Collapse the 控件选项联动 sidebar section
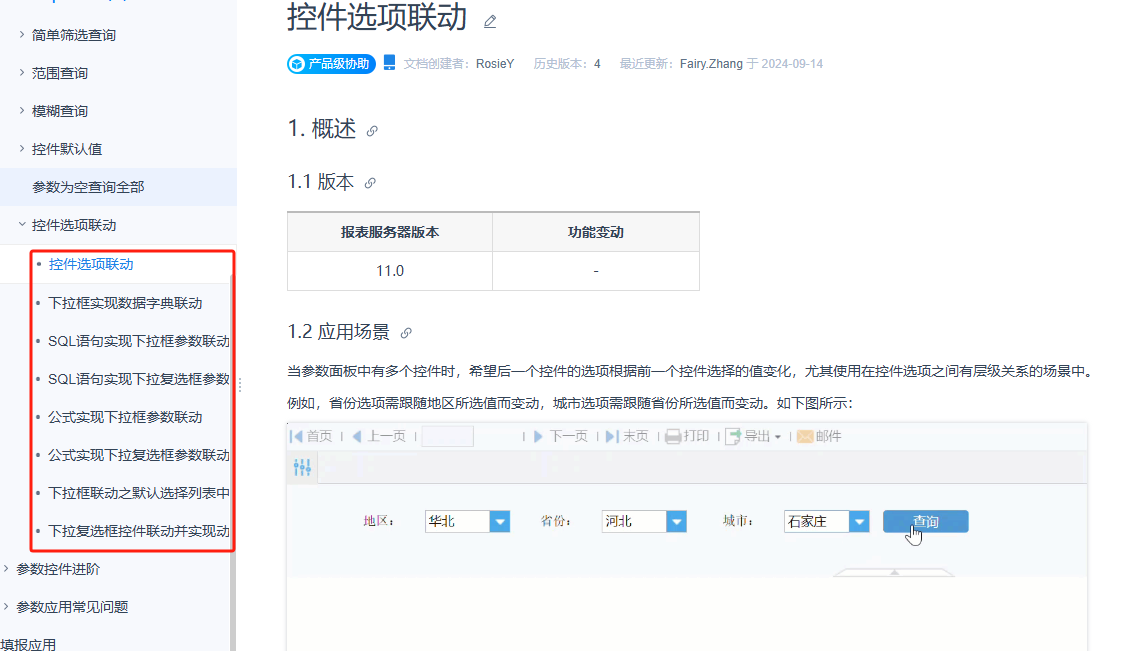Screen dimensions: 1143x651 pyautogui.click(x=22, y=225)
